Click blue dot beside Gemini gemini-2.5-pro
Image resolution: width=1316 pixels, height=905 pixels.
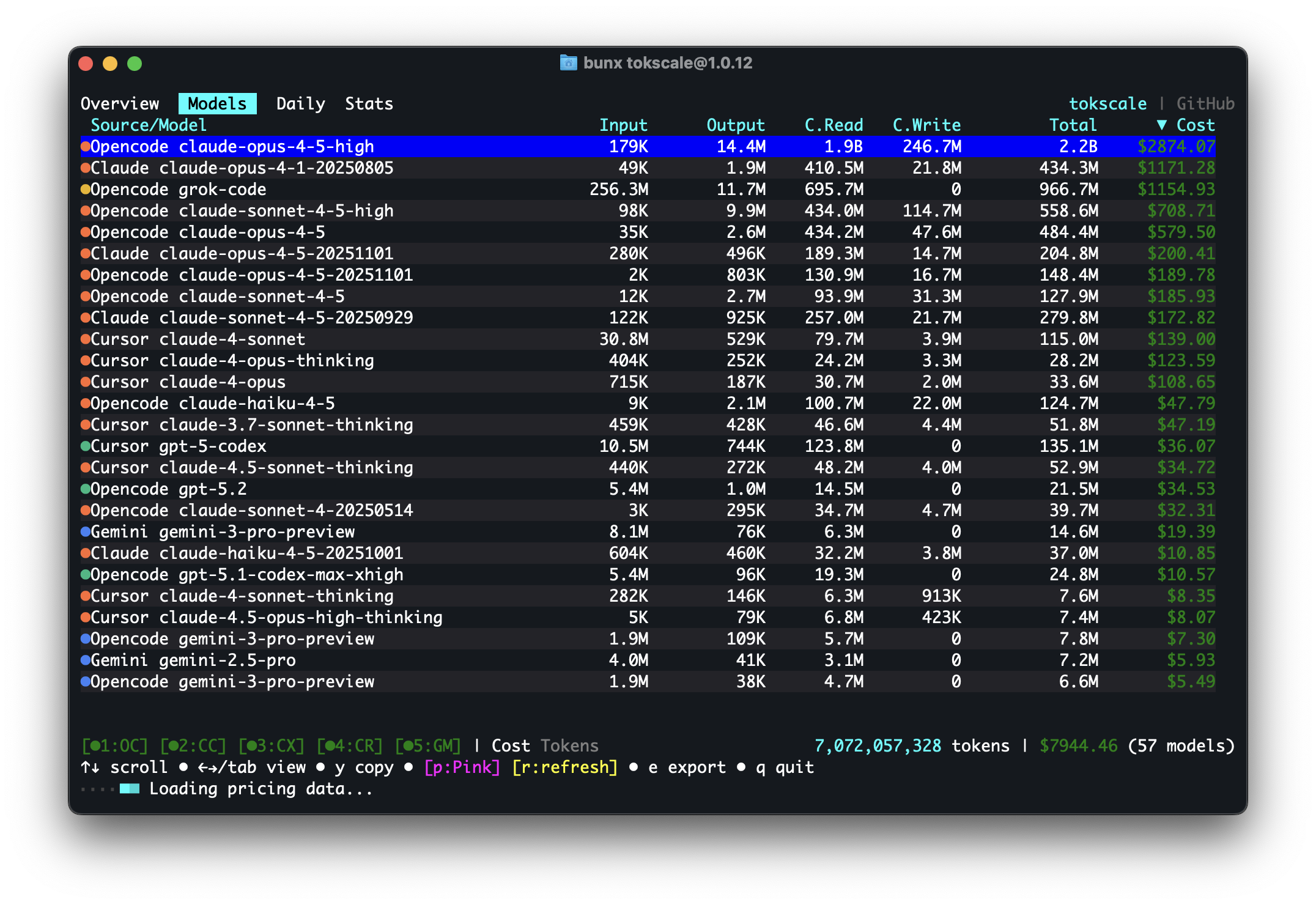[86, 660]
